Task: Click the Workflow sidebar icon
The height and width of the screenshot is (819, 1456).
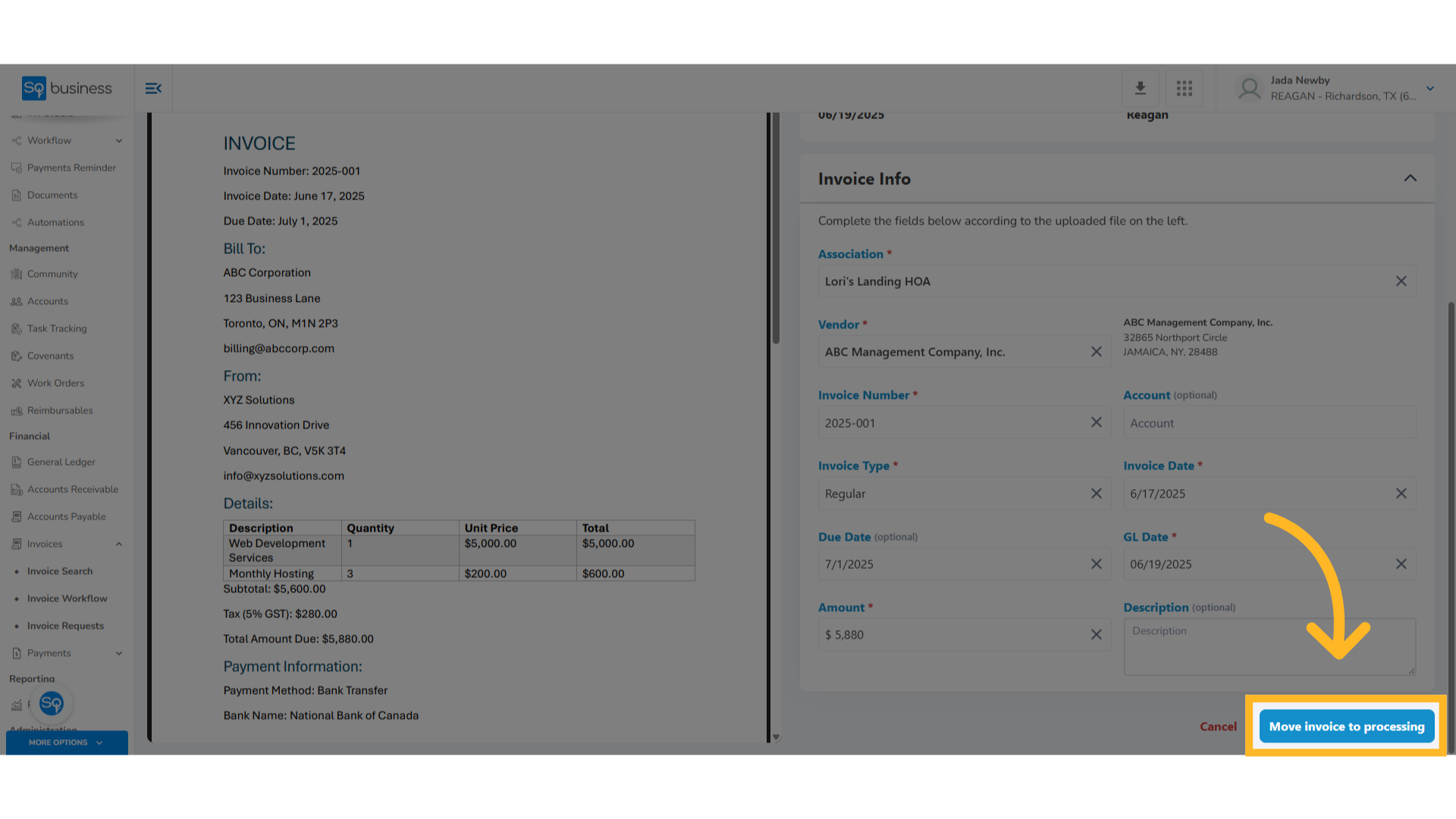Action: [17, 140]
